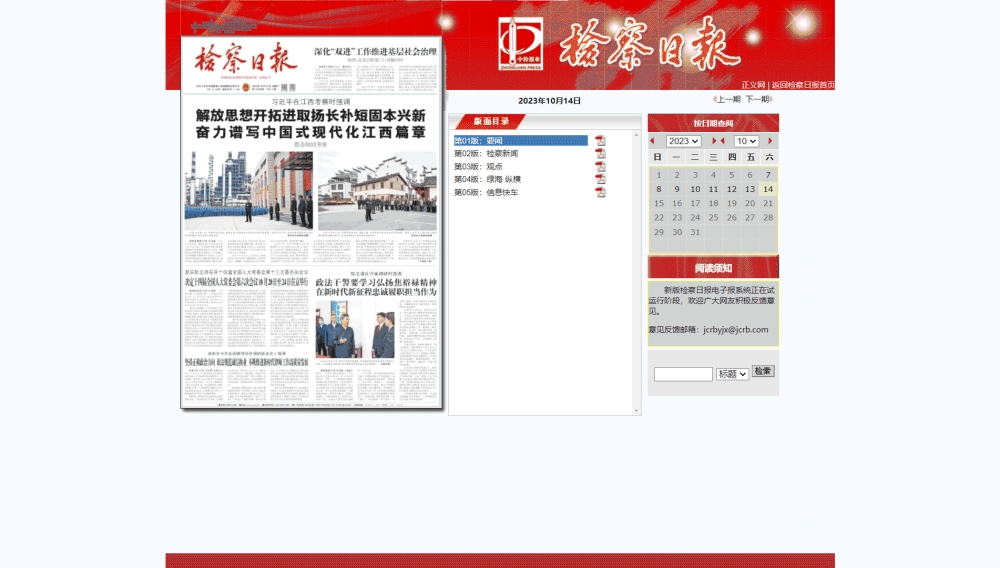The width and height of the screenshot is (1000, 568).
Task: Click the date text 2023年10月14日
Action: click(x=549, y=101)
